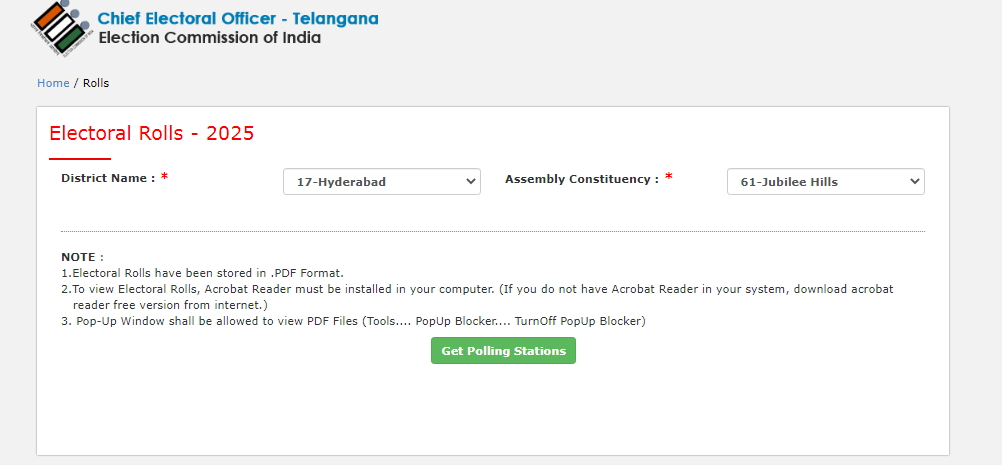Open the District Name dropdown showing 17-Hyderabad
Image resolution: width=1002 pixels, height=465 pixels.
point(372,182)
